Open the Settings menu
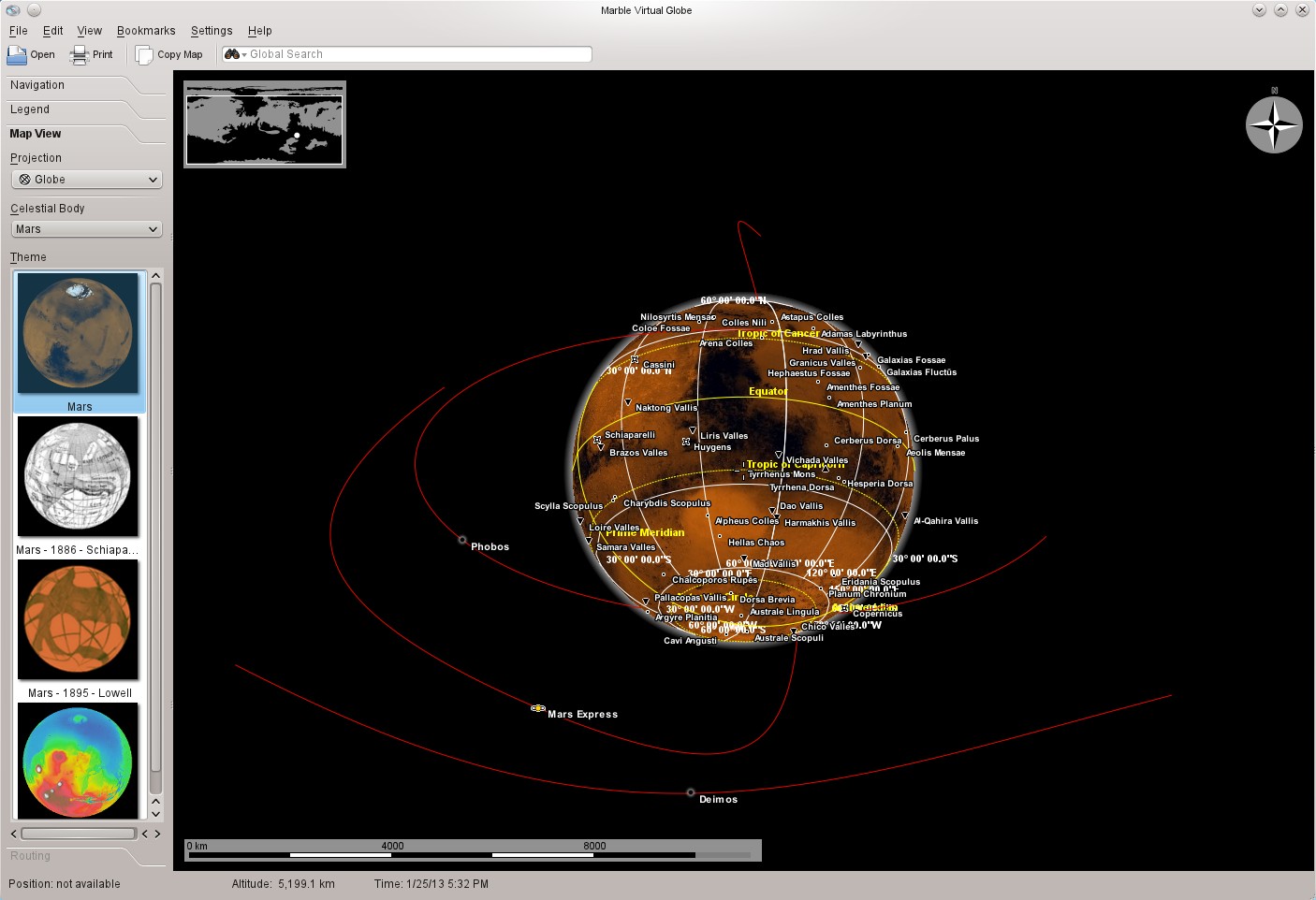The height and width of the screenshot is (900, 1316). tap(212, 31)
